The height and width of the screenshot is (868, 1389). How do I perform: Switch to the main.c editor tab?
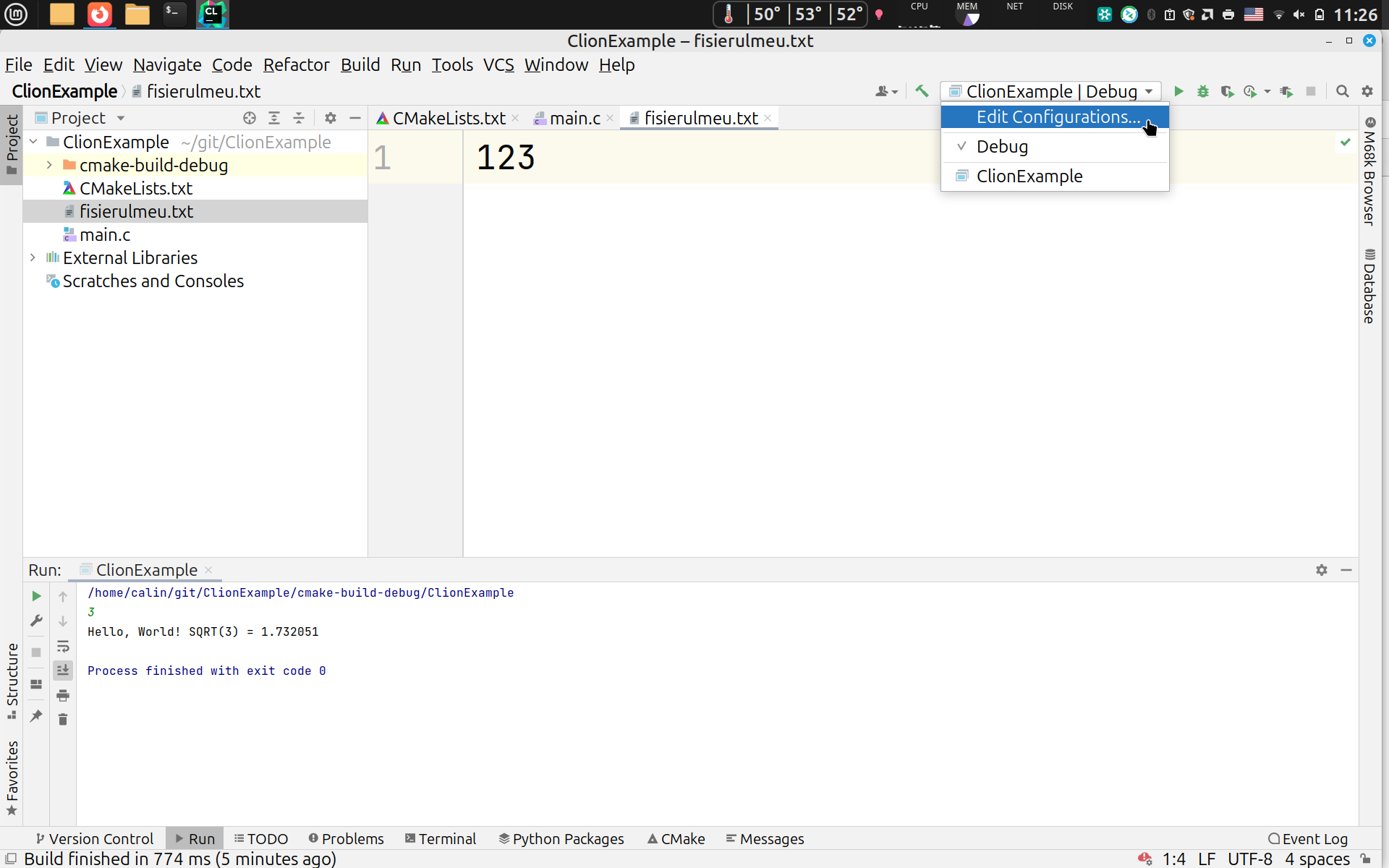click(x=574, y=118)
